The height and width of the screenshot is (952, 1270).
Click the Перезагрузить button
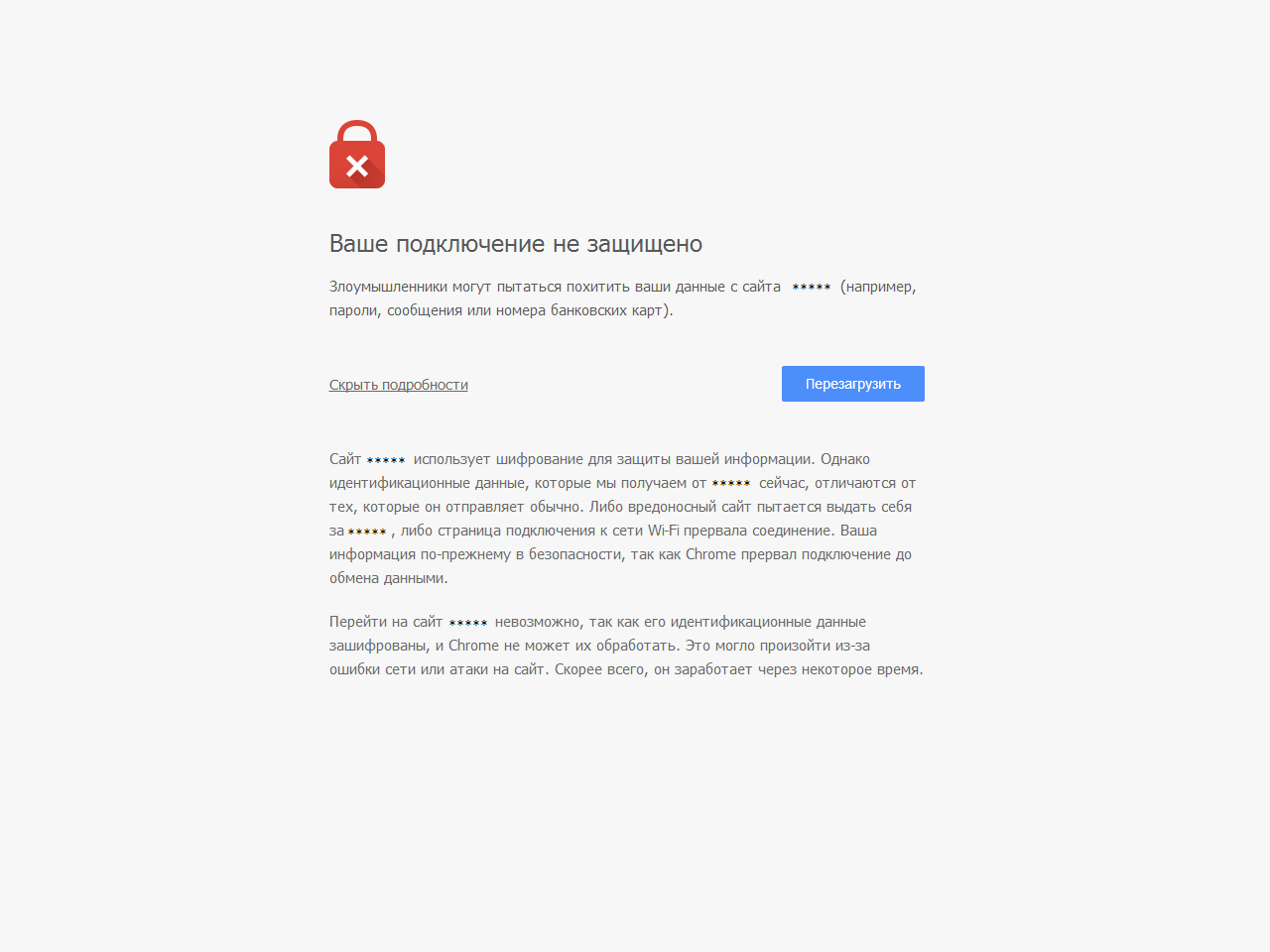(x=853, y=384)
